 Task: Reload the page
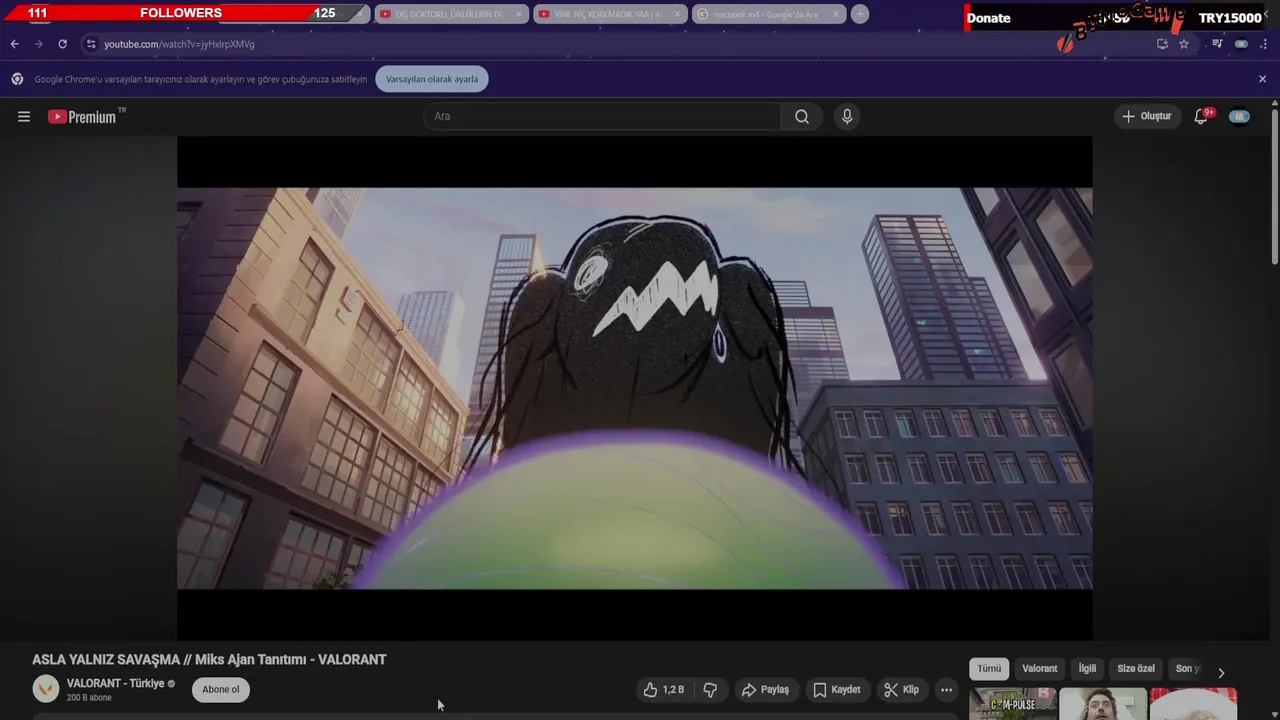pyautogui.click(x=62, y=44)
